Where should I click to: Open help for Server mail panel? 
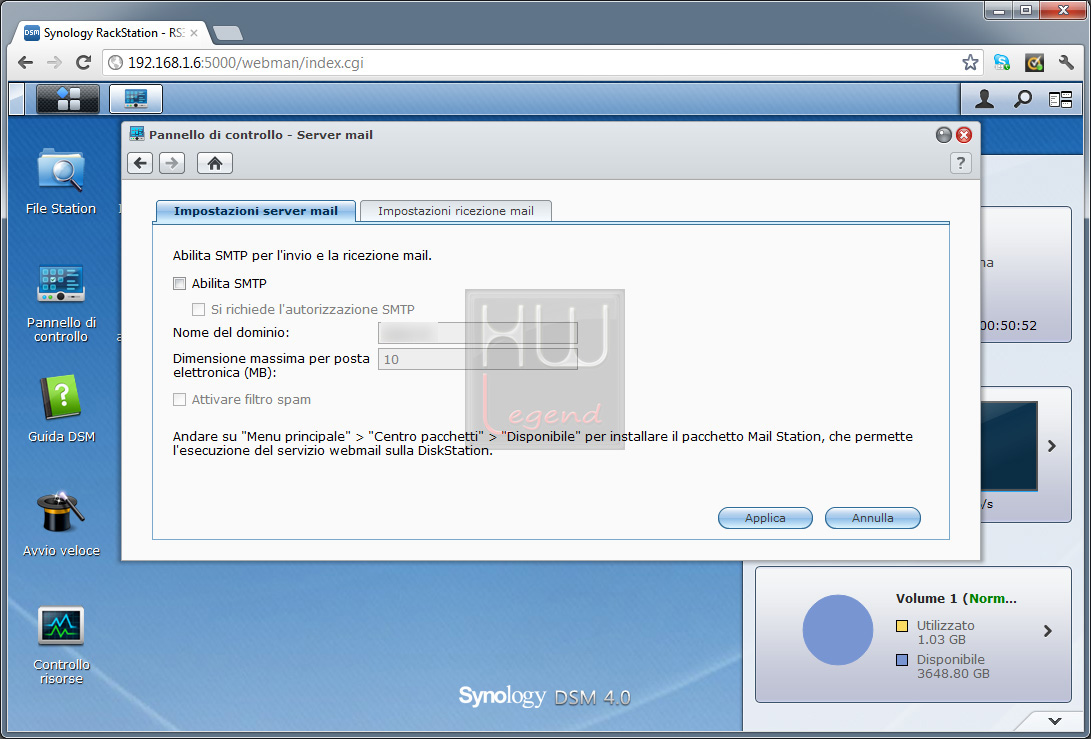960,164
